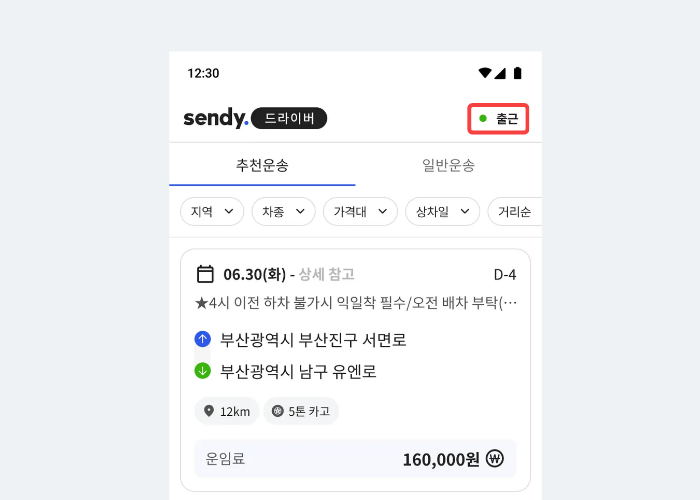Tap the 드라이버 badge
This screenshot has width=700, height=500.
coord(289,119)
